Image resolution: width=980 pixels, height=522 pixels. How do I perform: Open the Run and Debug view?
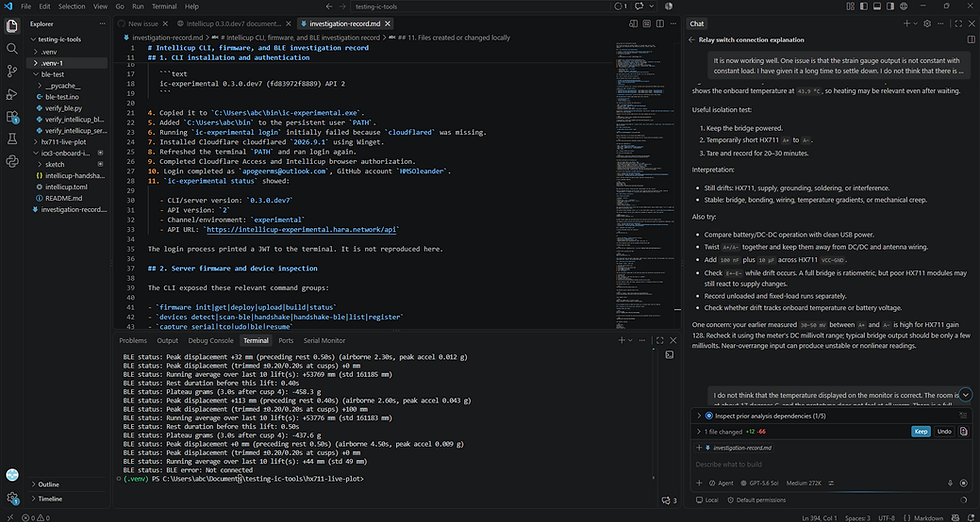12,94
